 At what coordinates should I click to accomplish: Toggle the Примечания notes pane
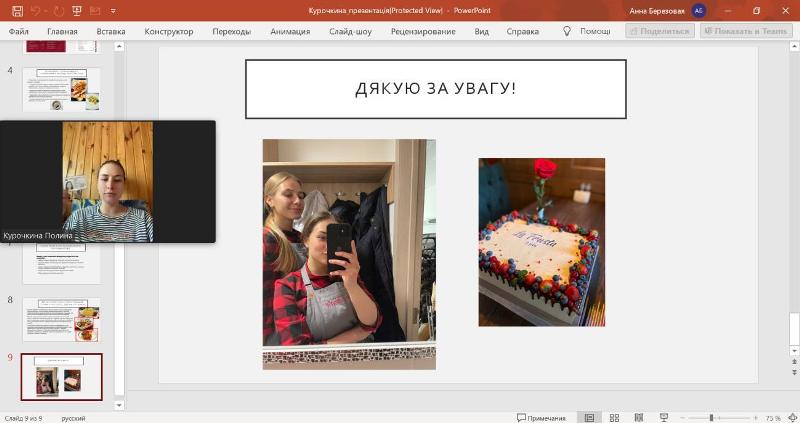pos(541,417)
